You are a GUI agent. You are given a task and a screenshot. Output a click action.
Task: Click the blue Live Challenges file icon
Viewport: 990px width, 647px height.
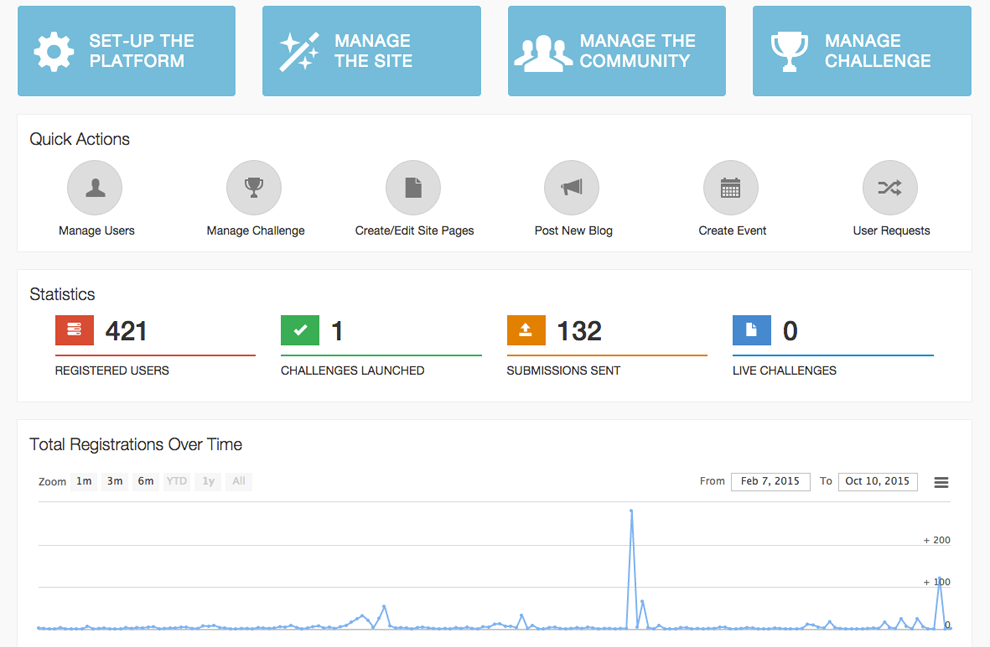[751, 330]
